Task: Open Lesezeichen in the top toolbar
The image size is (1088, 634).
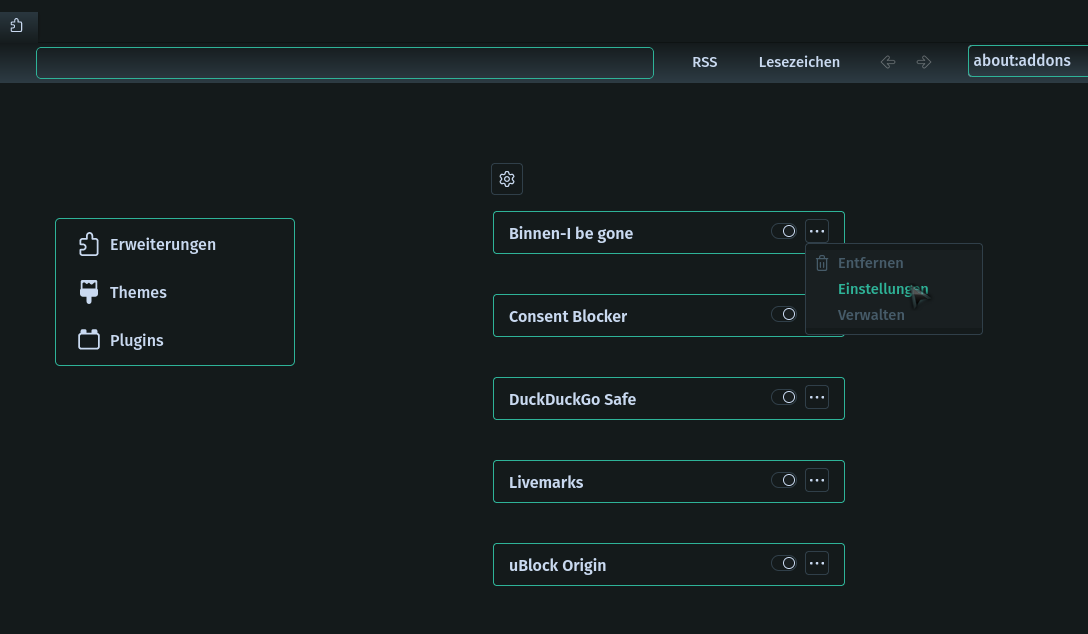Action: coord(799,62)
